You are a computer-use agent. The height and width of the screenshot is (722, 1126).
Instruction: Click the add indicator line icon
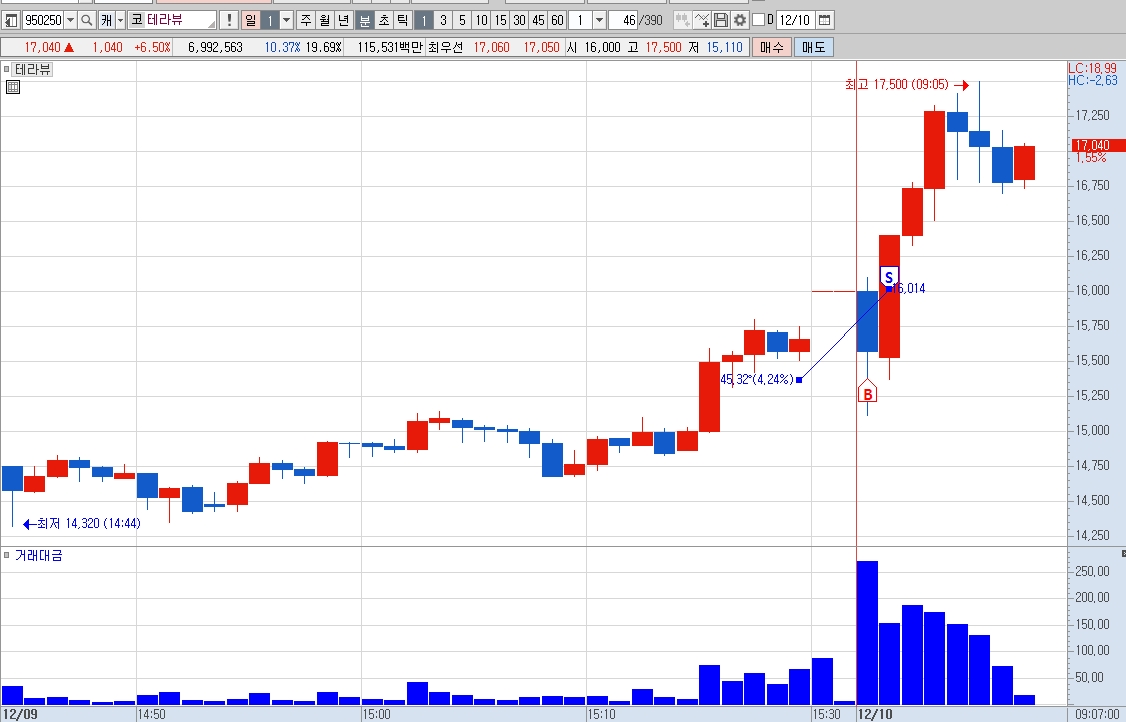coord(702,20)
